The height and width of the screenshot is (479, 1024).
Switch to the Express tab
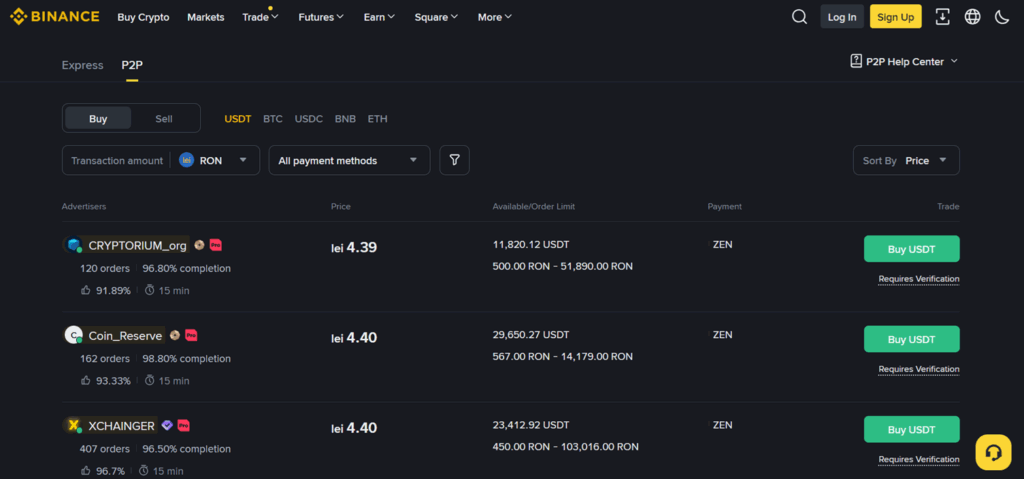[82, 65]
